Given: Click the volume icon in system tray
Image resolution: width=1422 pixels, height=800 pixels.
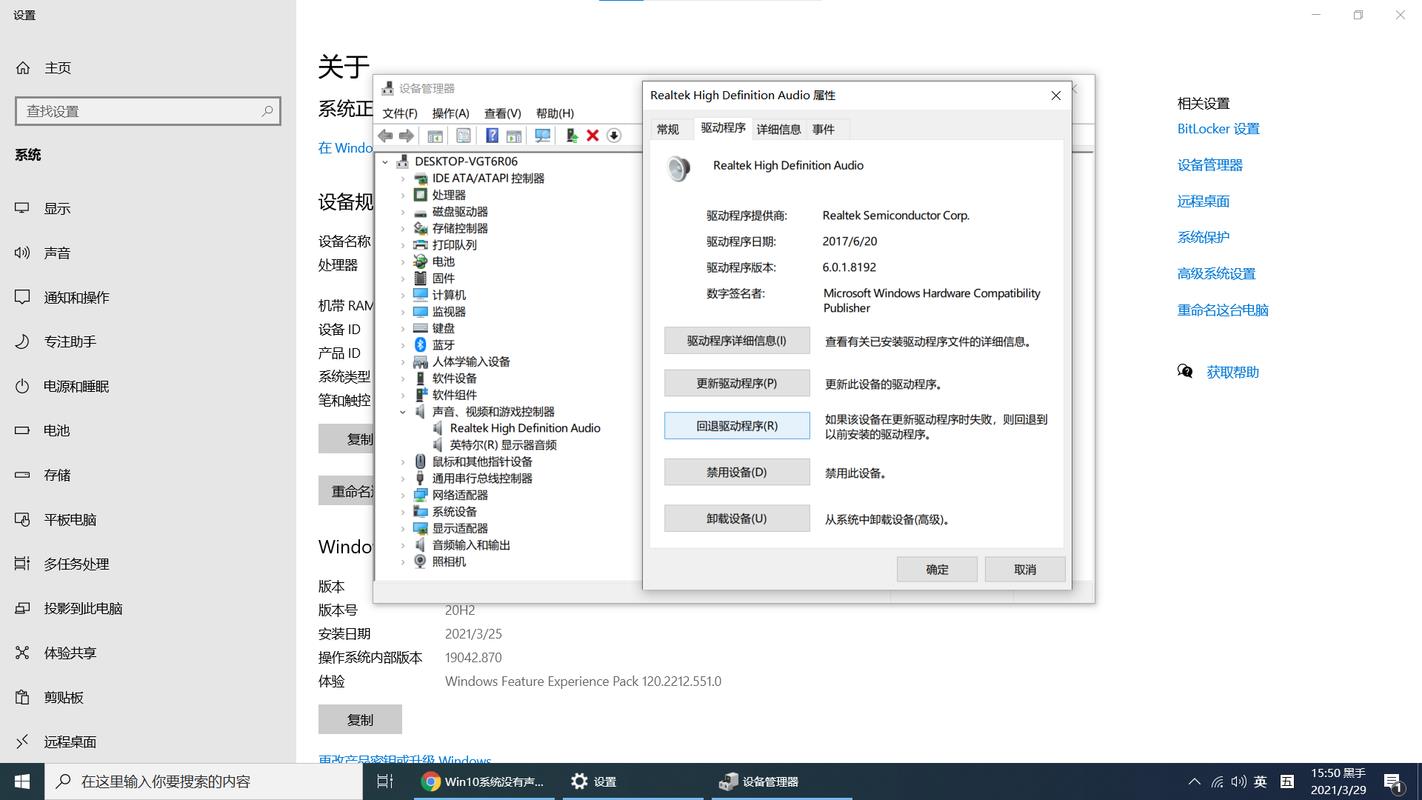Looking at the screenshot, I should pyautogui.click(x=1239, y=782).
